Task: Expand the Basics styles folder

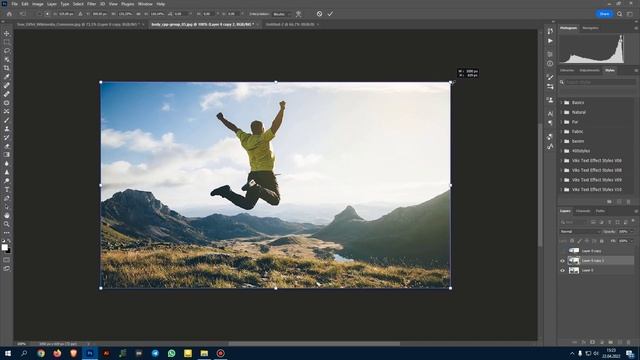Action: pos(561,102)
